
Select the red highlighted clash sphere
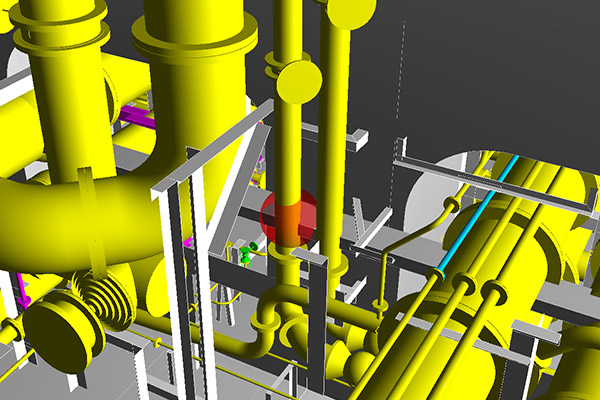click(289, 218)
